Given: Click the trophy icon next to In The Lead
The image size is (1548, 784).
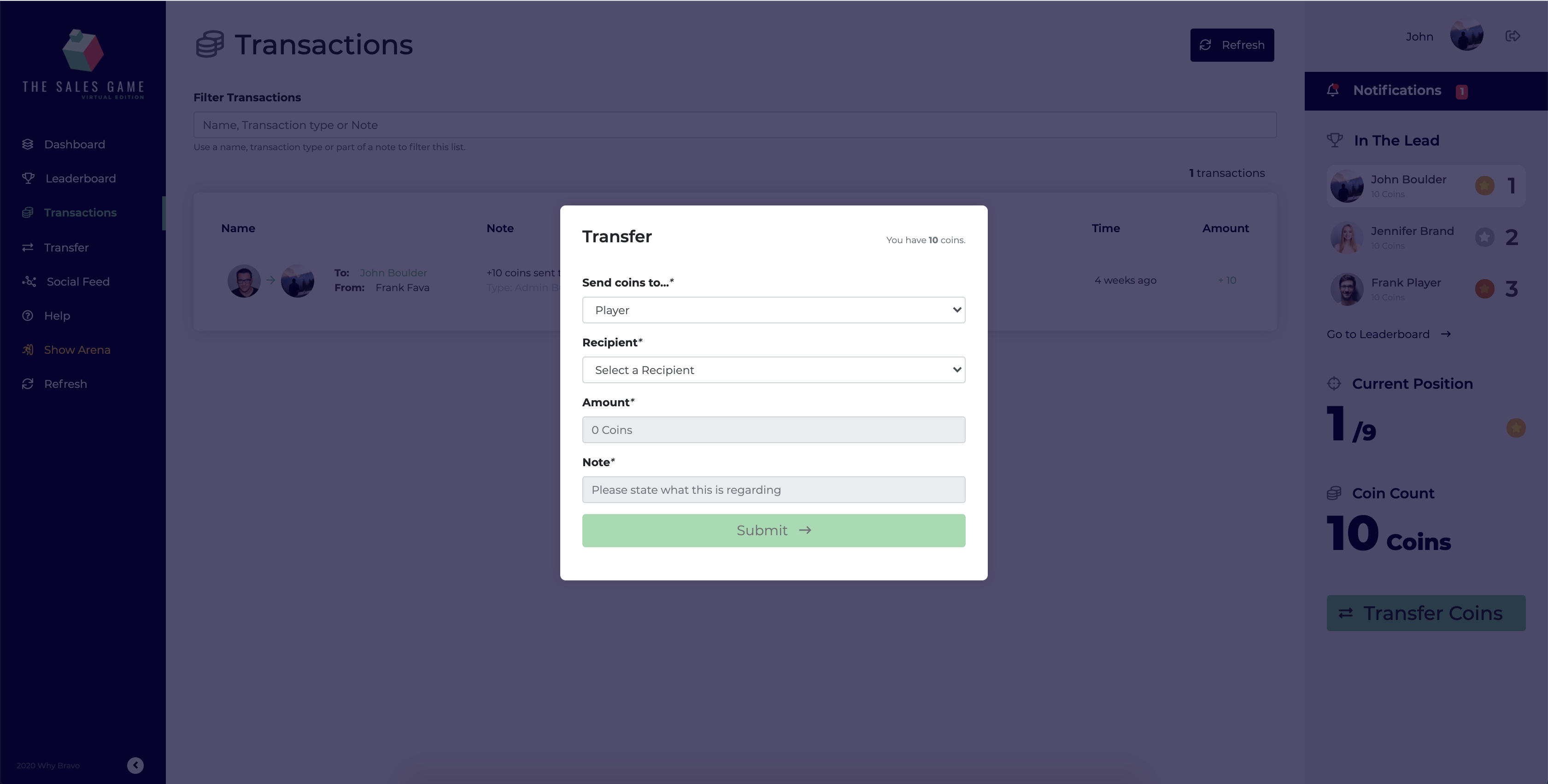Looking at the screenshot, I should click(1335, 140).
